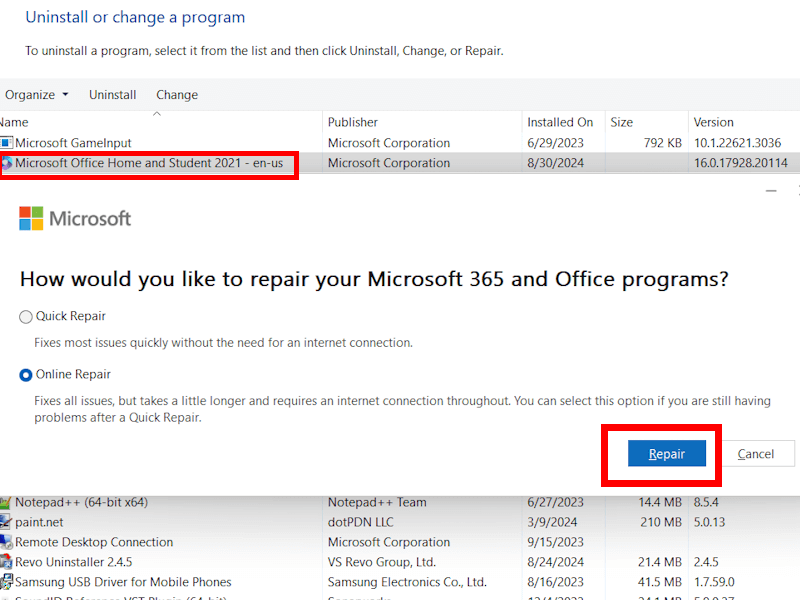Screen dimensions: 800x600
Task: Click the Notepad++ program icon
Action: (x=6, y=502)
